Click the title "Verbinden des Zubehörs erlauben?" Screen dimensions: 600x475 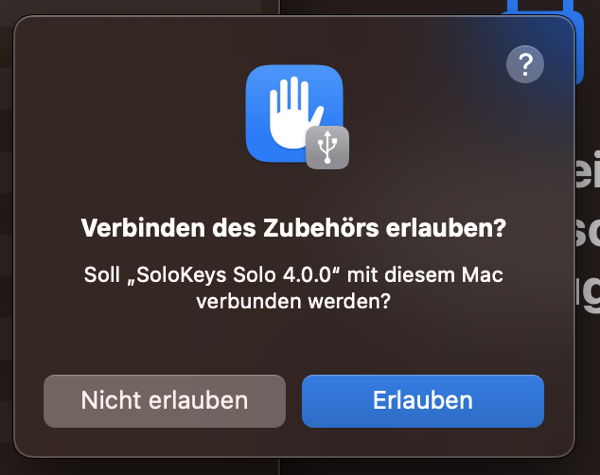[x=293, y=228]
